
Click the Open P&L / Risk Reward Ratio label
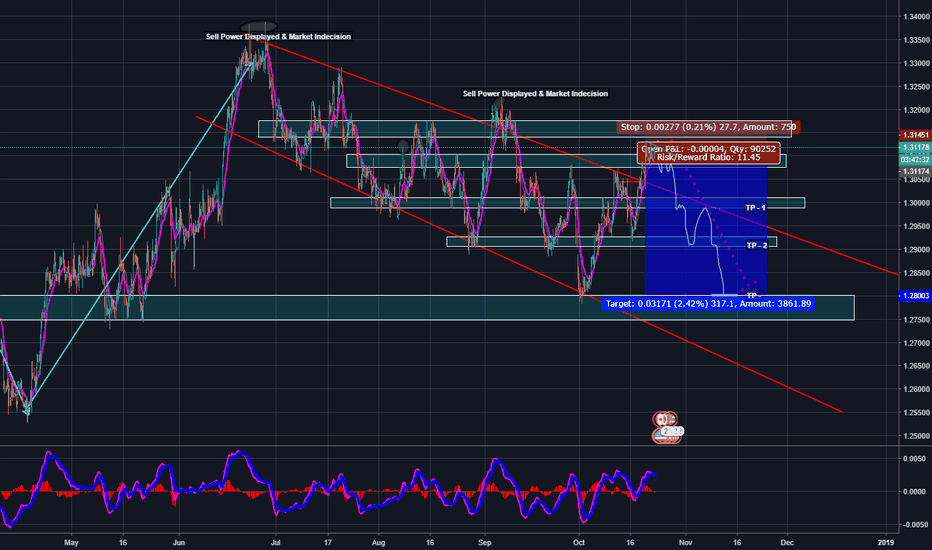point(708,153)
